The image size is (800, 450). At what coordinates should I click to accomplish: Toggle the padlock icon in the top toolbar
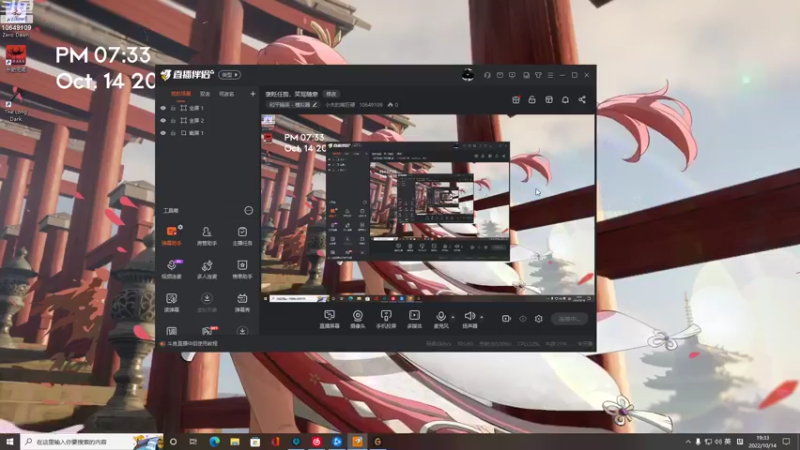pos(532,99)
